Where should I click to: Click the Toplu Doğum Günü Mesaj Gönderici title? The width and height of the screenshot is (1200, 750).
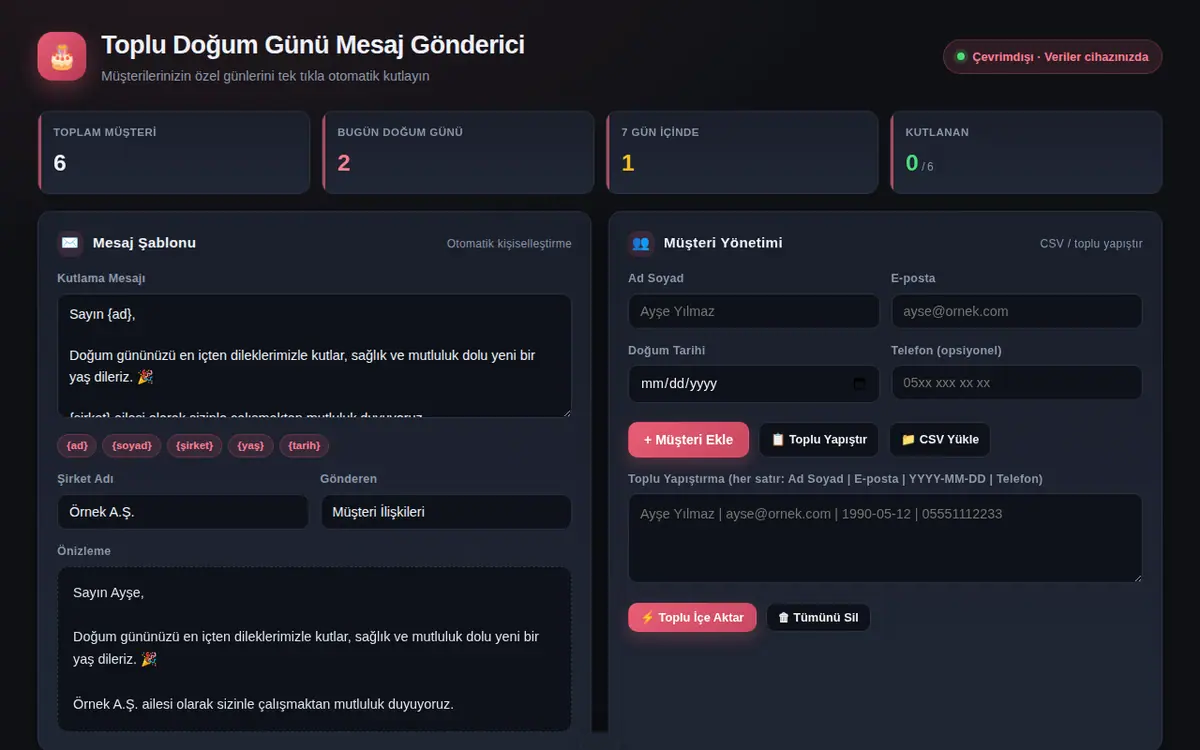tap(313, 45)
